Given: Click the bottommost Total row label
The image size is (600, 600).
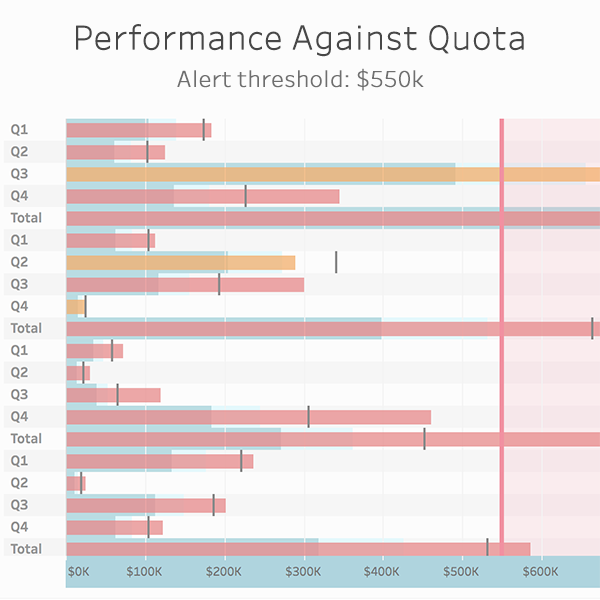Looking at the screenshot, I should click(x=25, y=548).
